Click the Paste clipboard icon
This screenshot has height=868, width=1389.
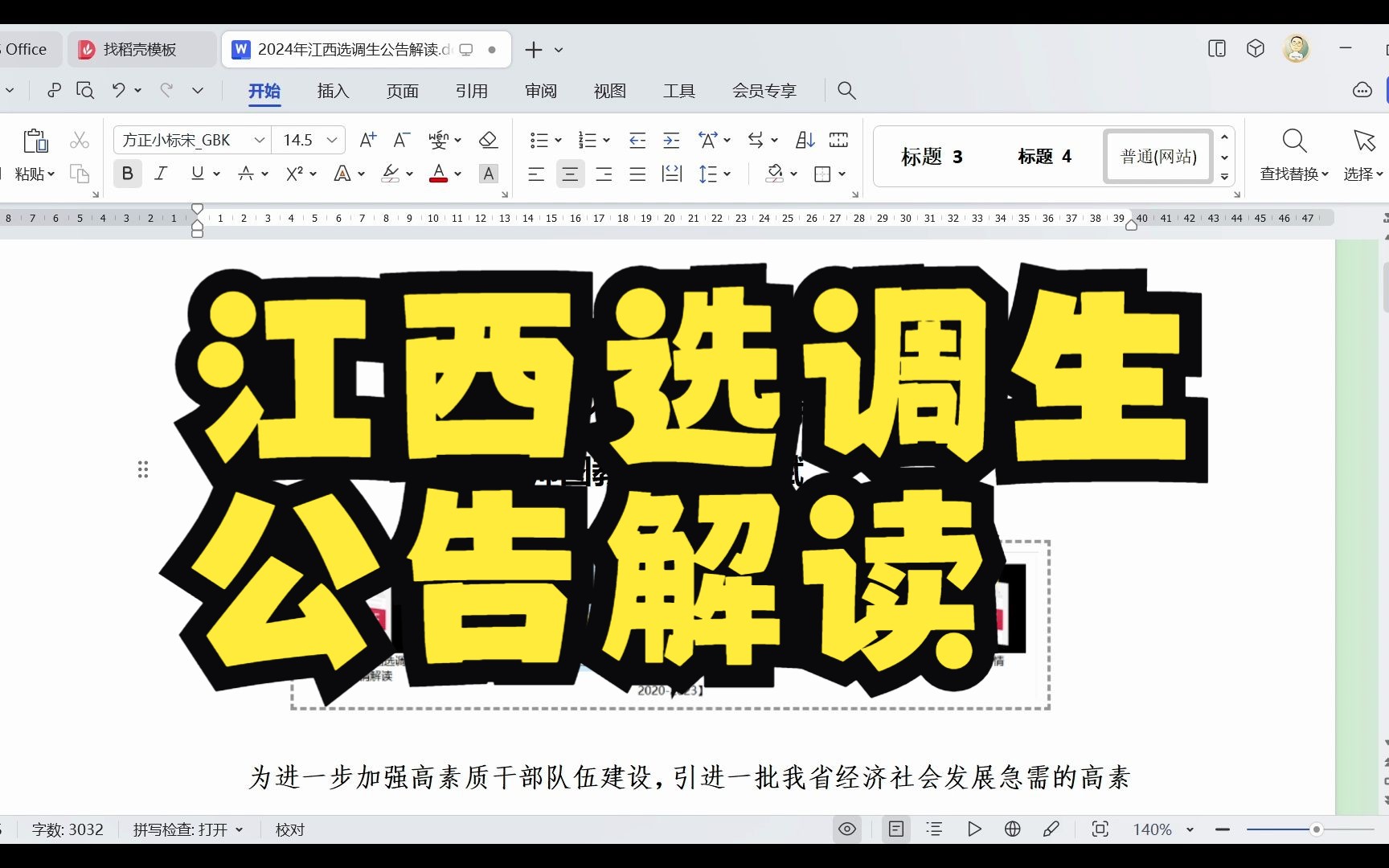(35, 141)
